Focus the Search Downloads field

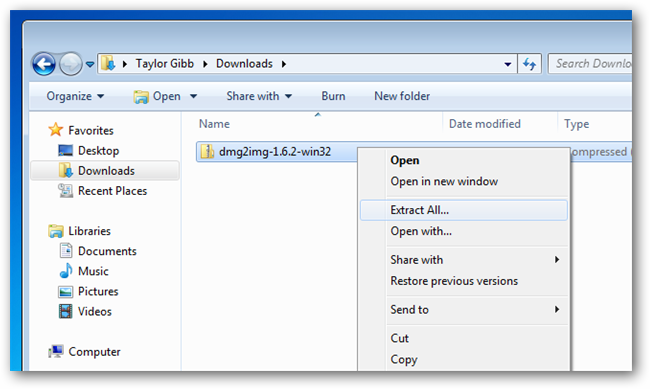(590, 63)
